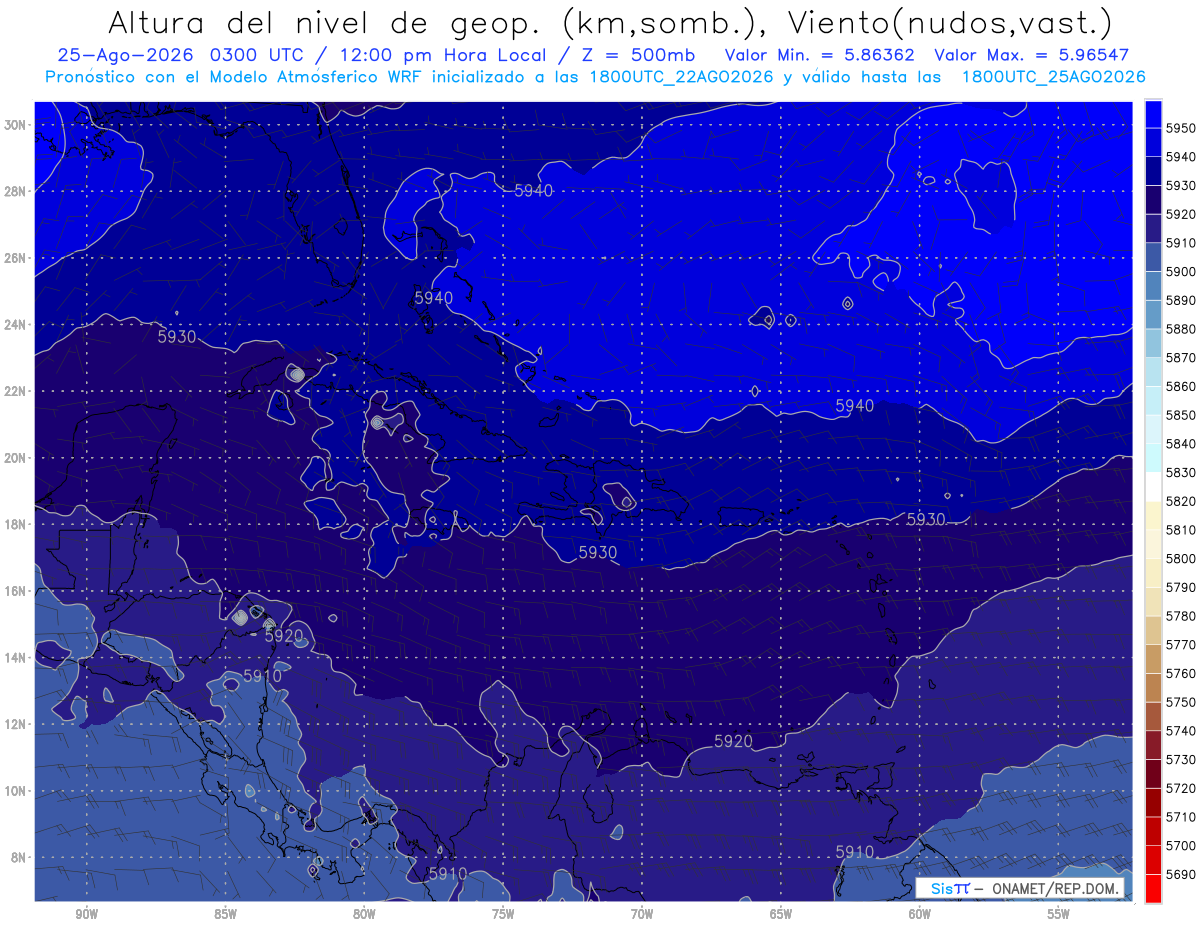Click the 30N latitude axis label

point(17,125)
